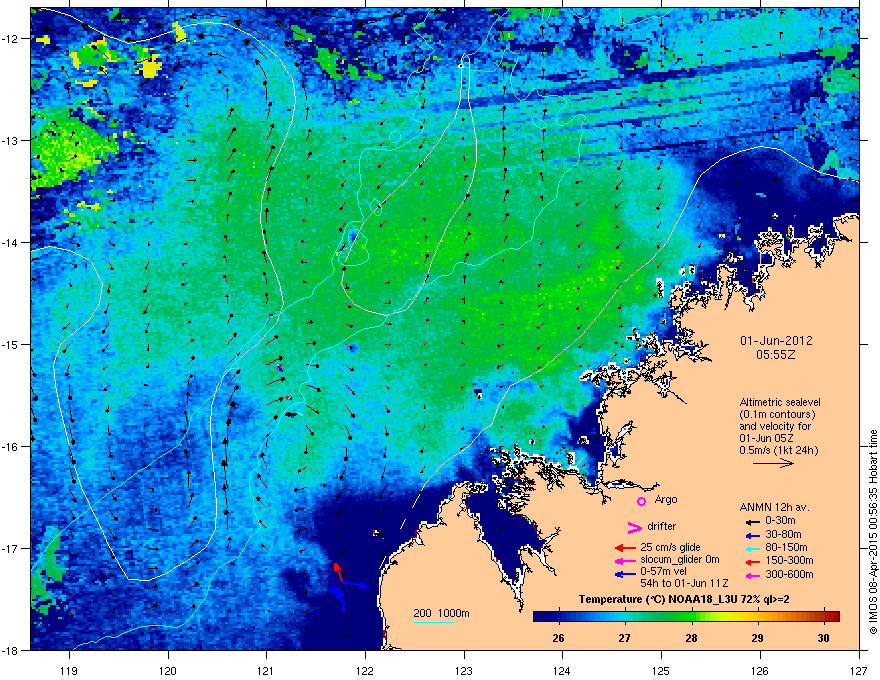
Task: Click the 80-150m depth range label
Action: [x=786, y=547]
